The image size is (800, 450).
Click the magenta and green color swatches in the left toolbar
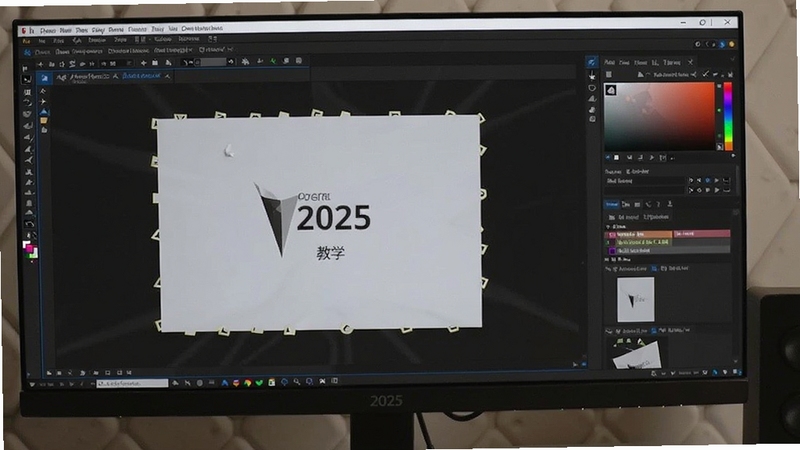click(x=30, y=249)
